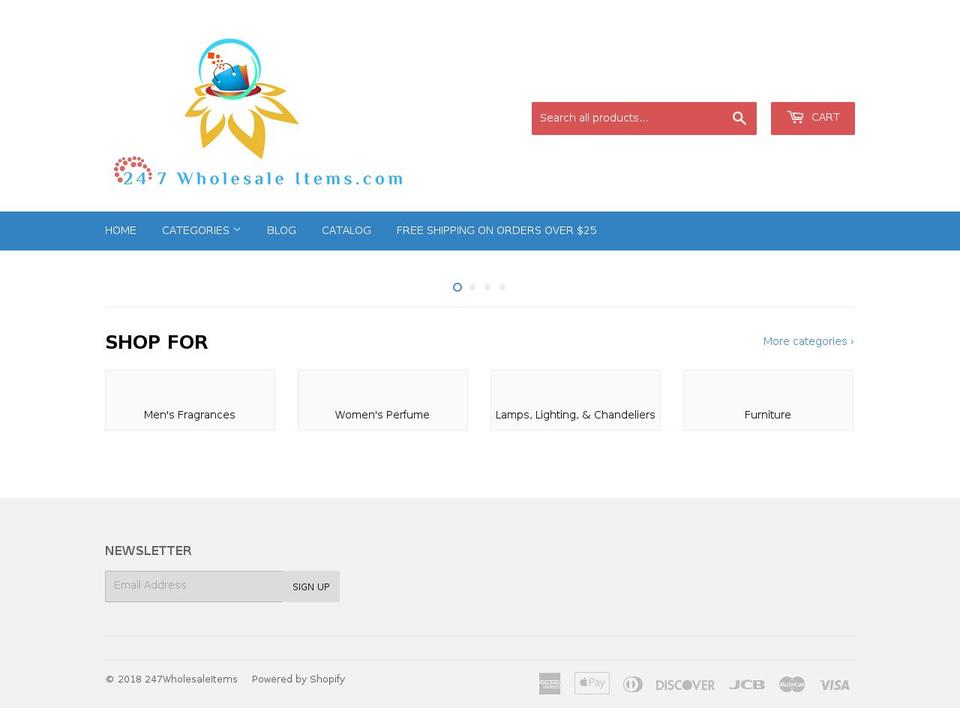Open the Cart button
The width and height of the screenshot is (960, 720).
(x=812, y=118)
